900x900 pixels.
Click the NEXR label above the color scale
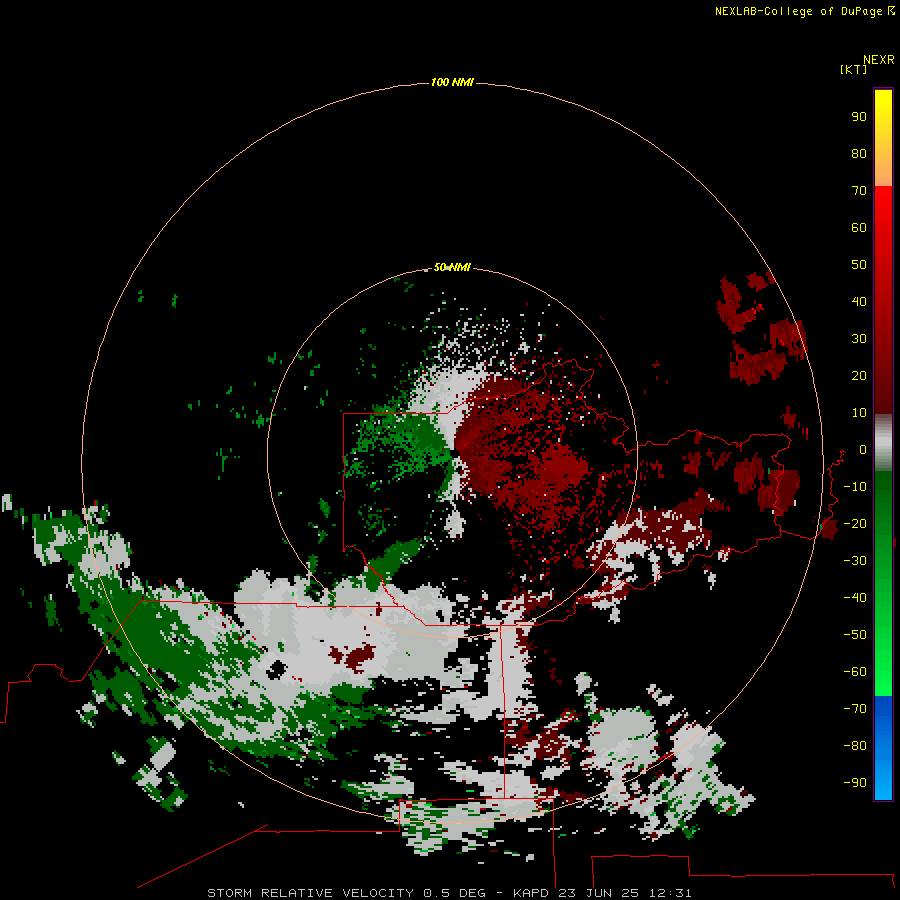pos(879,60)
